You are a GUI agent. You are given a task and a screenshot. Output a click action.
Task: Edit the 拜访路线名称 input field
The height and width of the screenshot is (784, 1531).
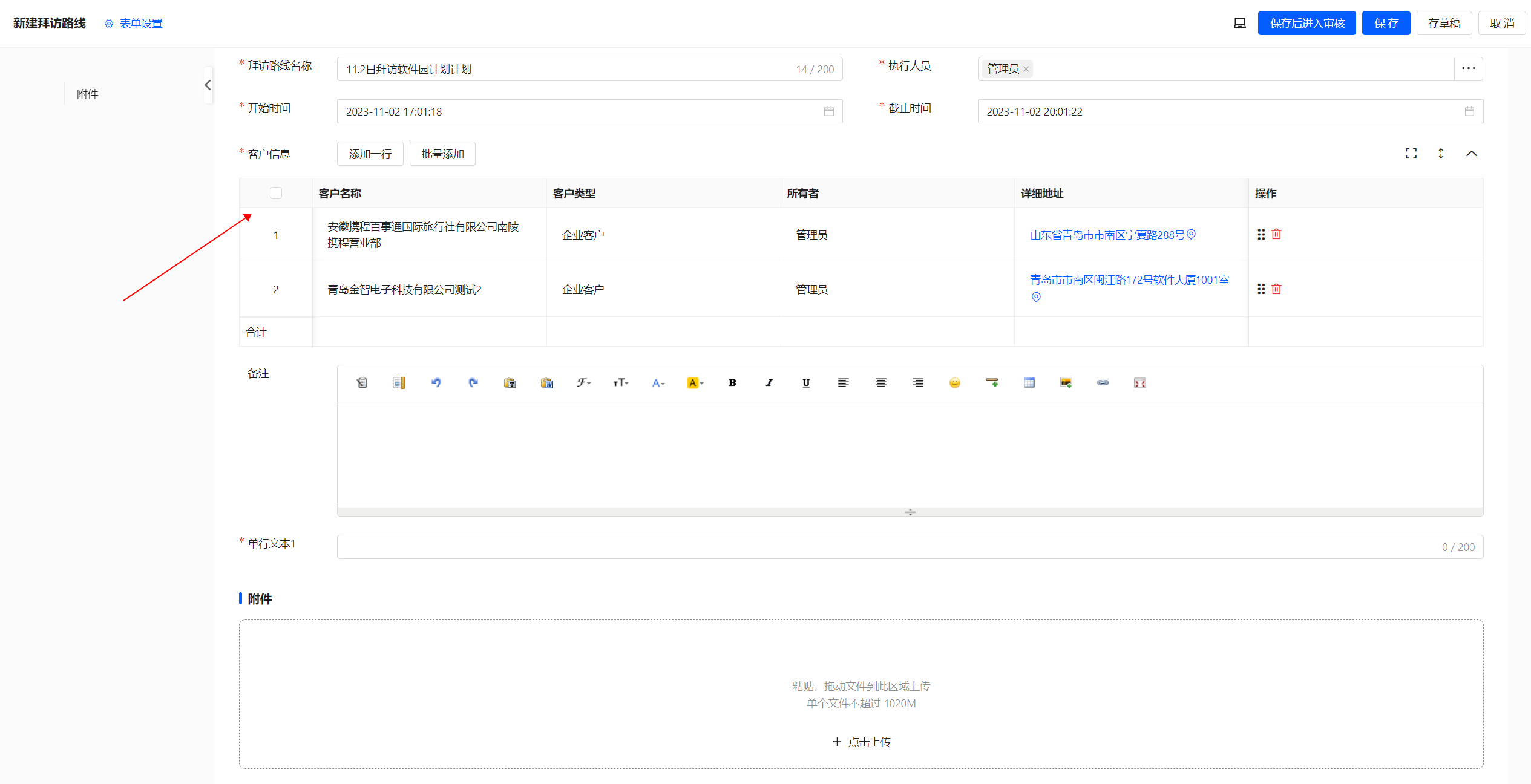click(x=589, y=69)
